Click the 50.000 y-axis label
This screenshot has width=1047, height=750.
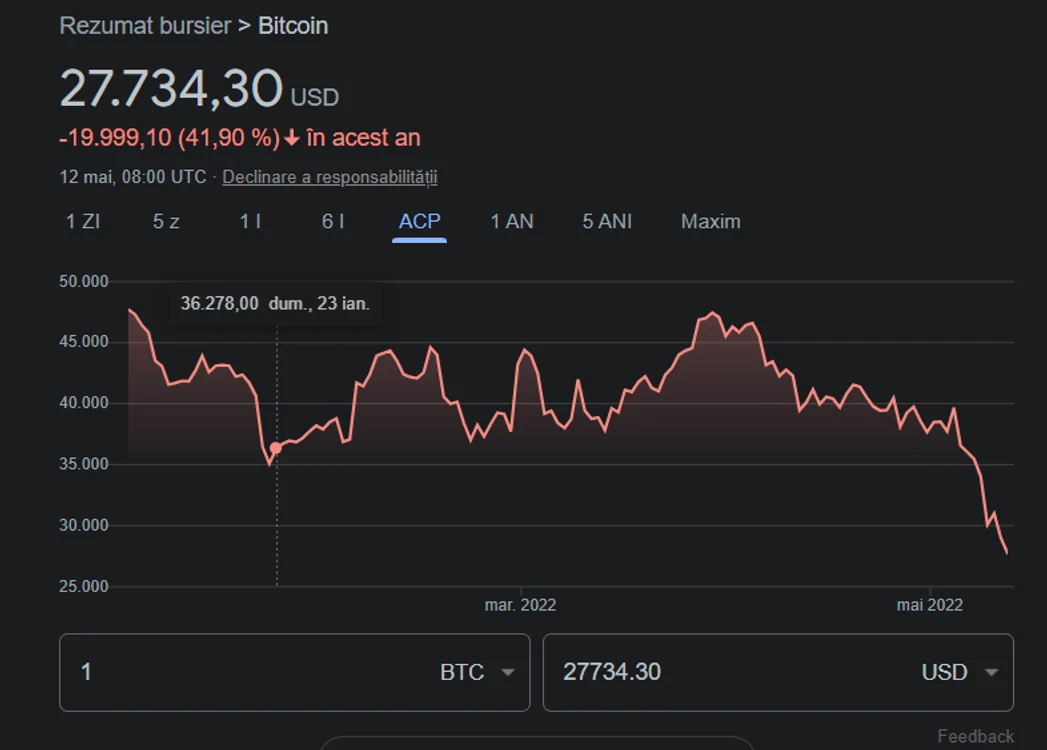pyautogui.click(x=83, y=282)
